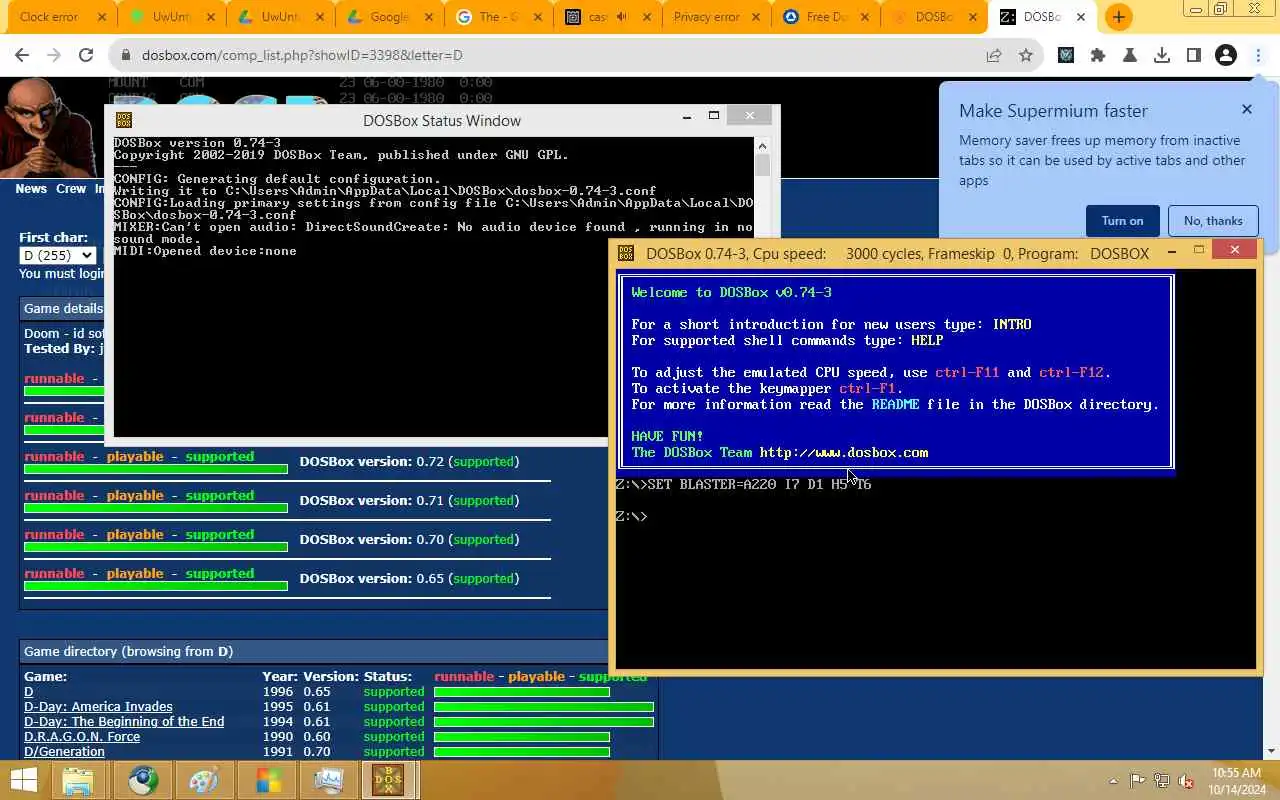
Task: Bookmark this page with star icon
Action: pos(1026,56)
